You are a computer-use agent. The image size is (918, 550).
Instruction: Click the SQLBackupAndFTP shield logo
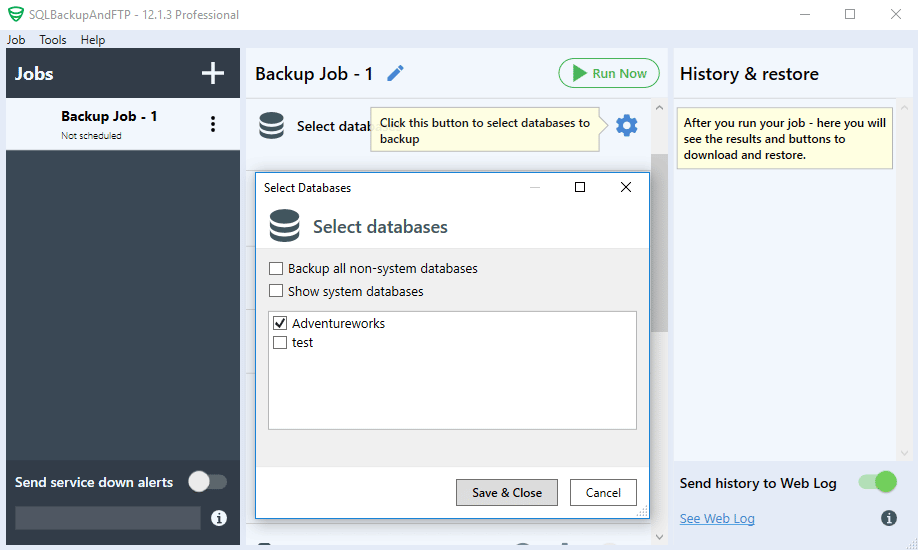pos(16,14)
